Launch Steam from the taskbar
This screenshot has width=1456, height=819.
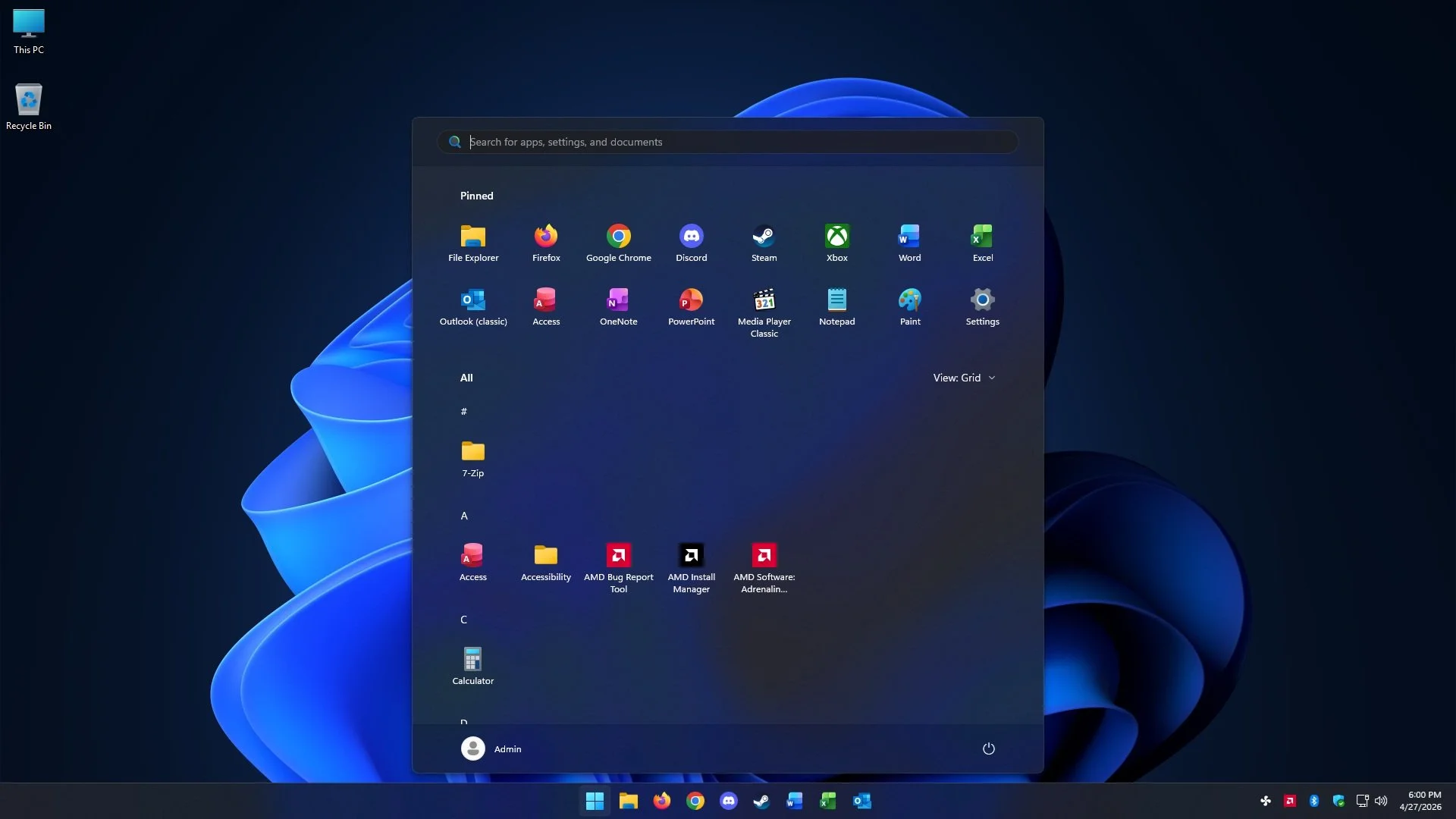click(x=762, y=801)
